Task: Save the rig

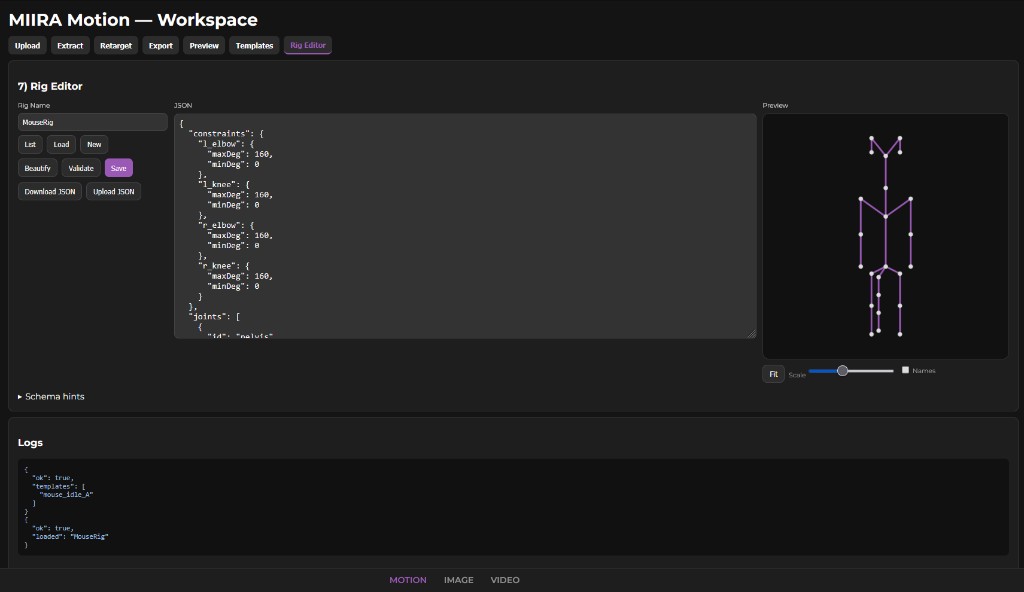Action: point(118,168)
